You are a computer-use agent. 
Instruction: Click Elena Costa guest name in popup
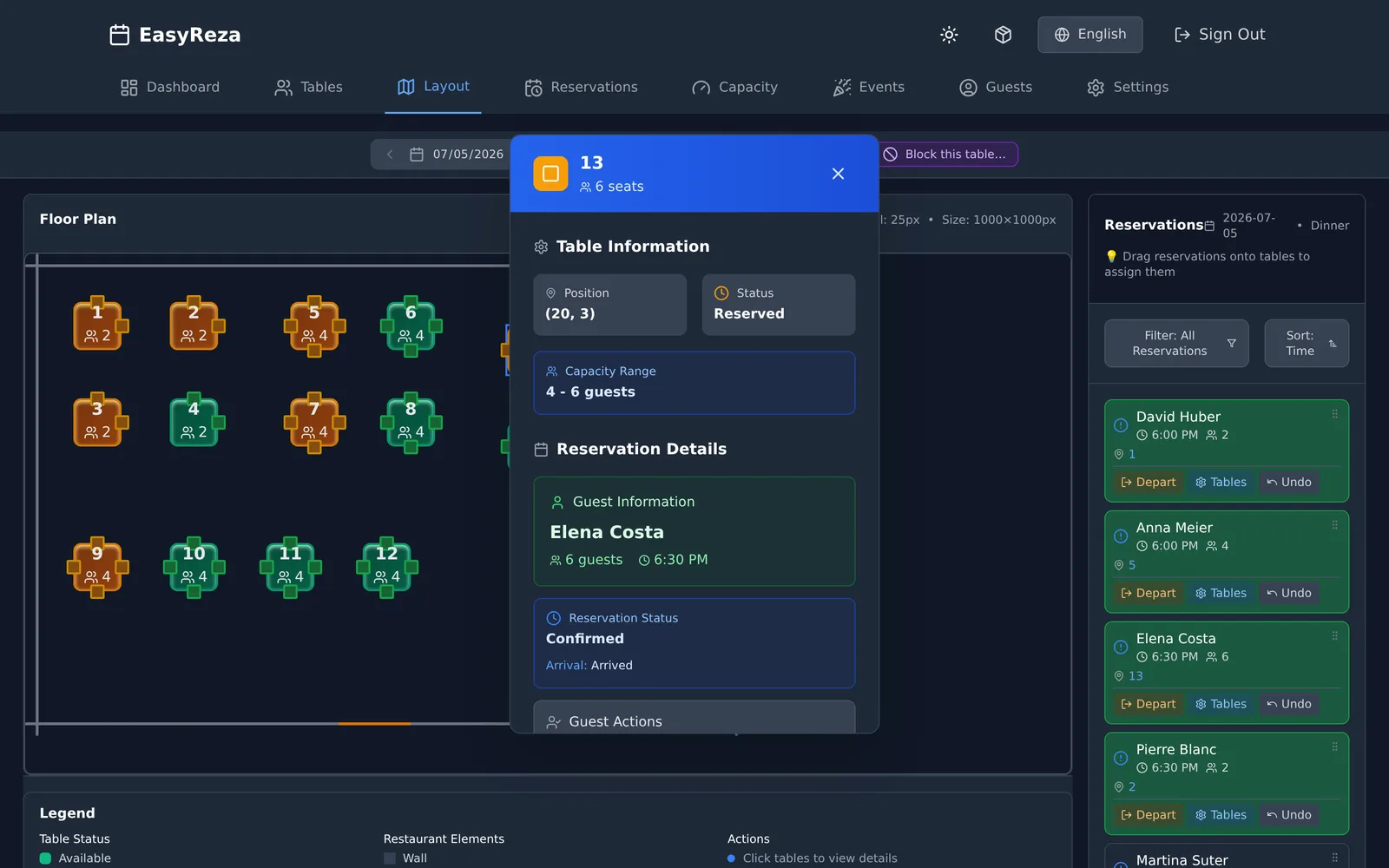607,532
